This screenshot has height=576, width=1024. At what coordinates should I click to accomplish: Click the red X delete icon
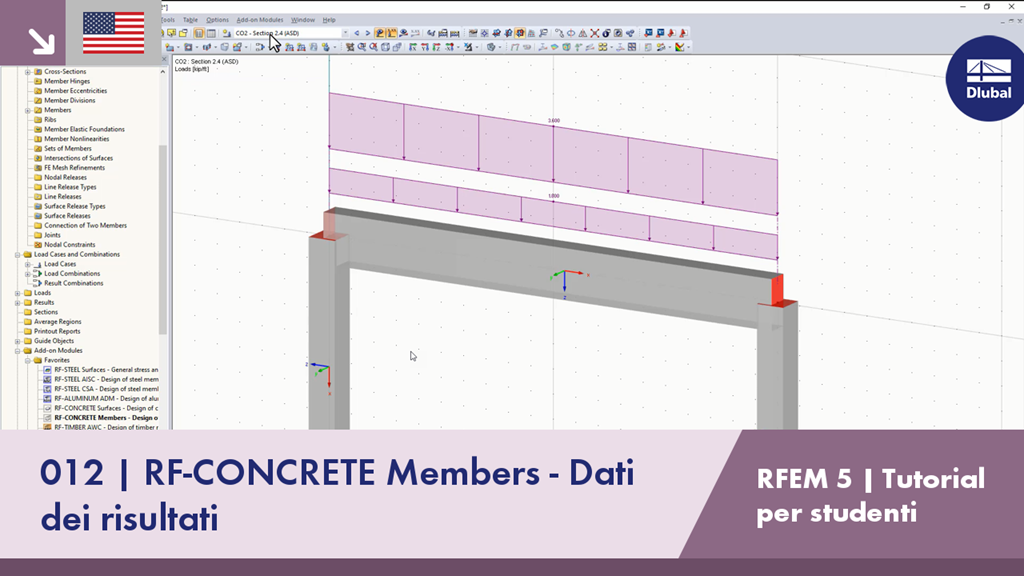pyautogui.click(x=594, y=33)
